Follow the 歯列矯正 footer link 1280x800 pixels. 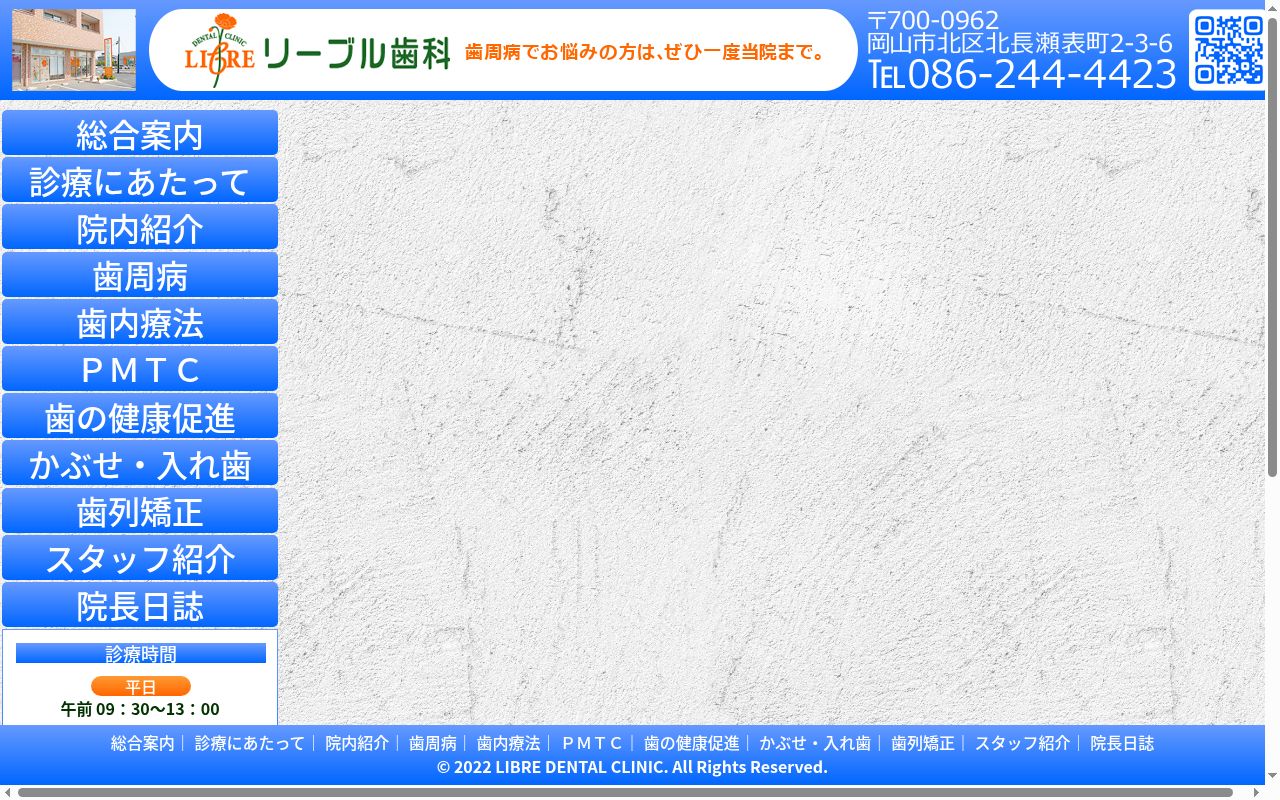click(x=923, y=743)
